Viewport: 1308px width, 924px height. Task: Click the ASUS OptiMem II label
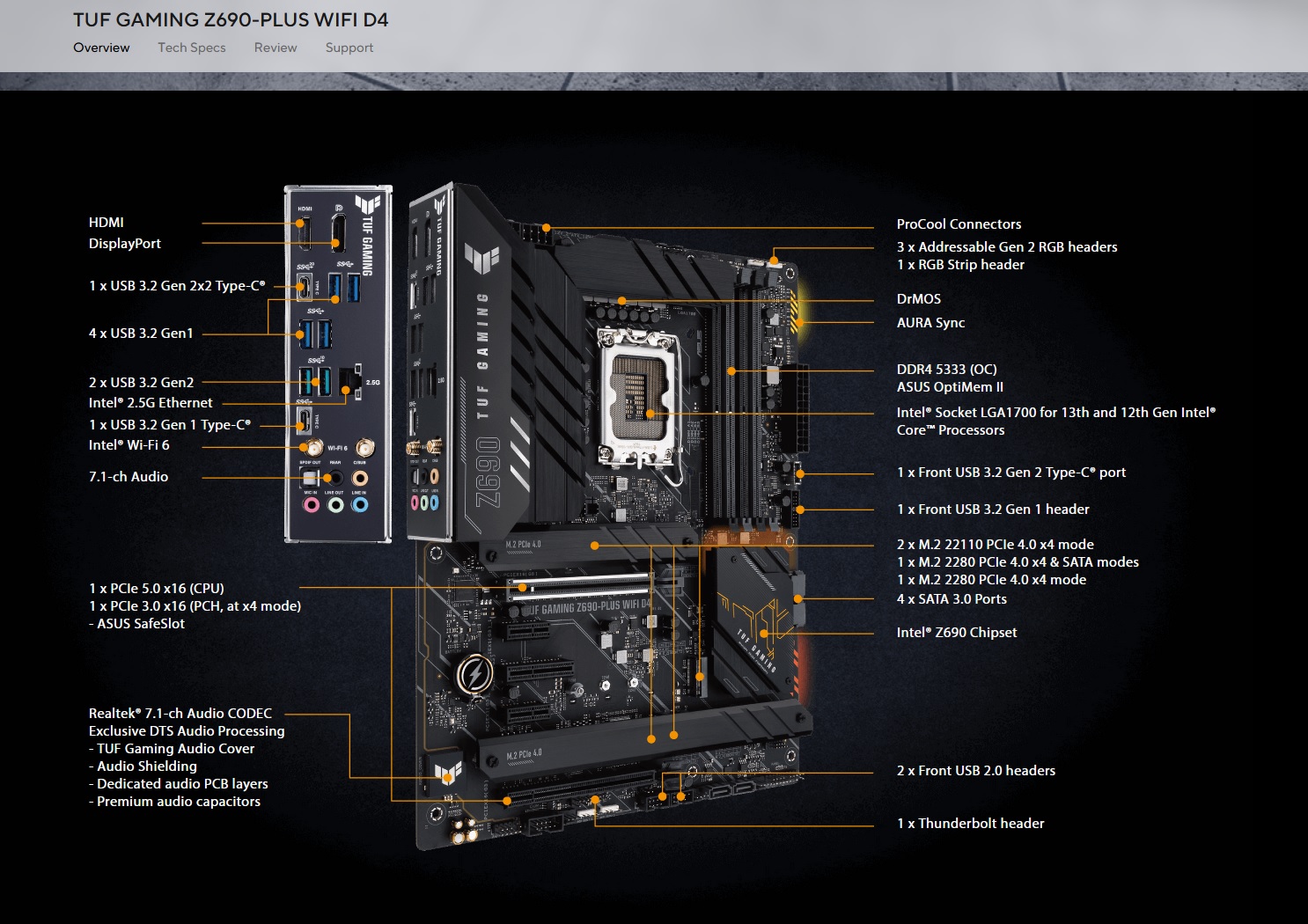pos(950,387)
